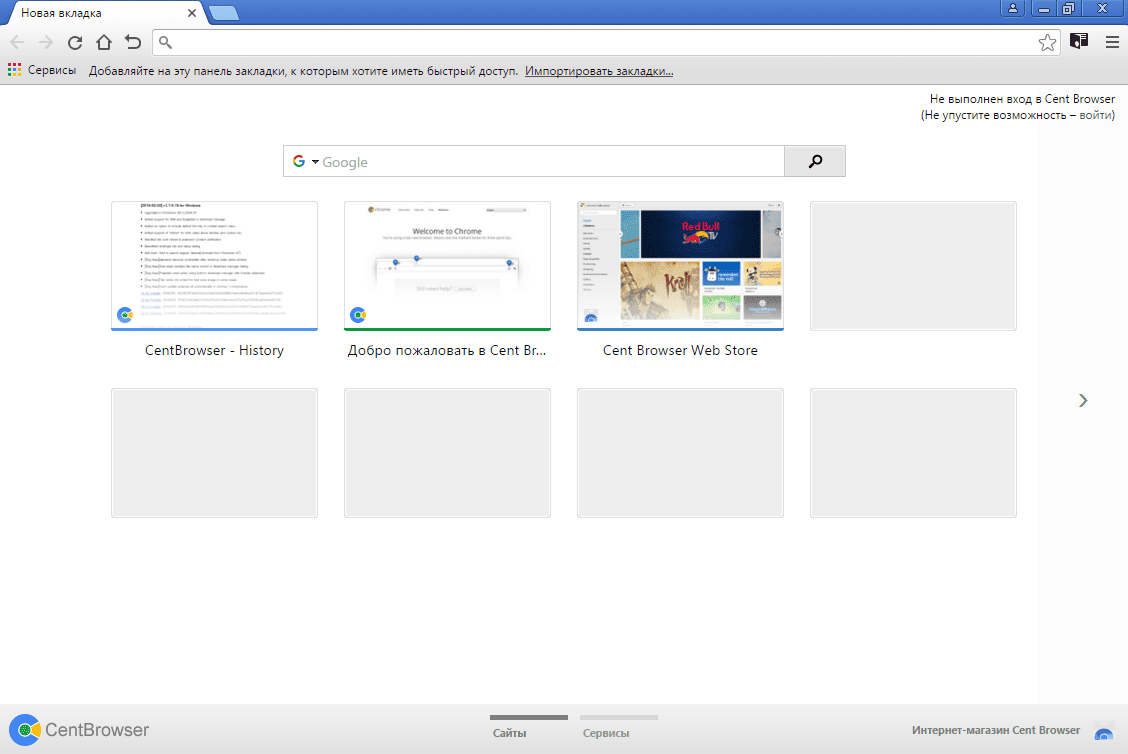Click the magnifier search button
The width and height of the screenshot is (1128, 754).
click(815, 161)
